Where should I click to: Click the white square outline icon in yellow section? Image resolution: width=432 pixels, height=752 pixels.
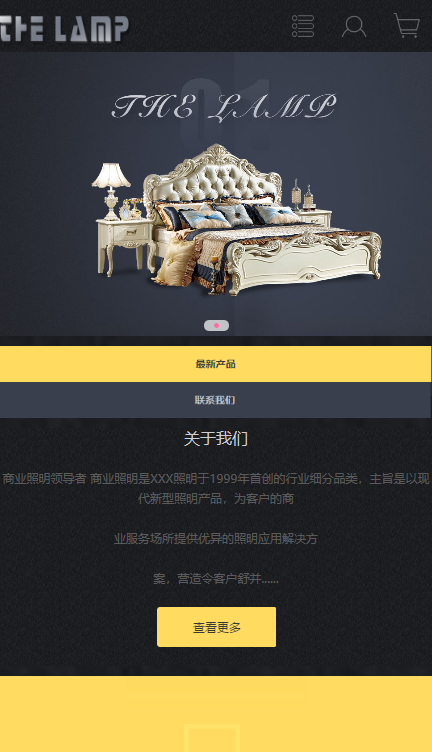212,738
